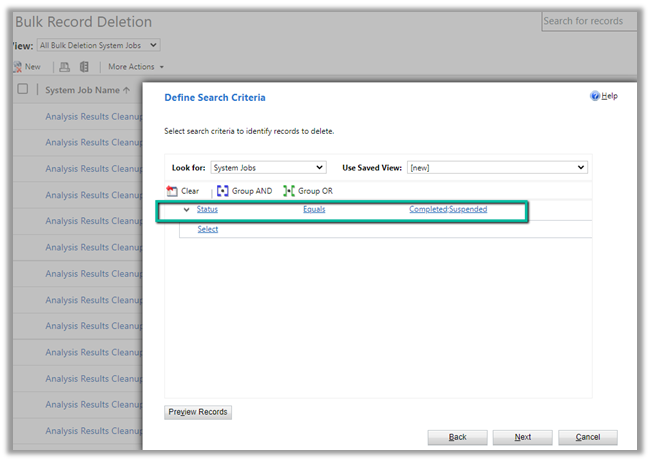Sort by System Job Name column header
This screenshot has height=462, width=650.
pos(86,90)
